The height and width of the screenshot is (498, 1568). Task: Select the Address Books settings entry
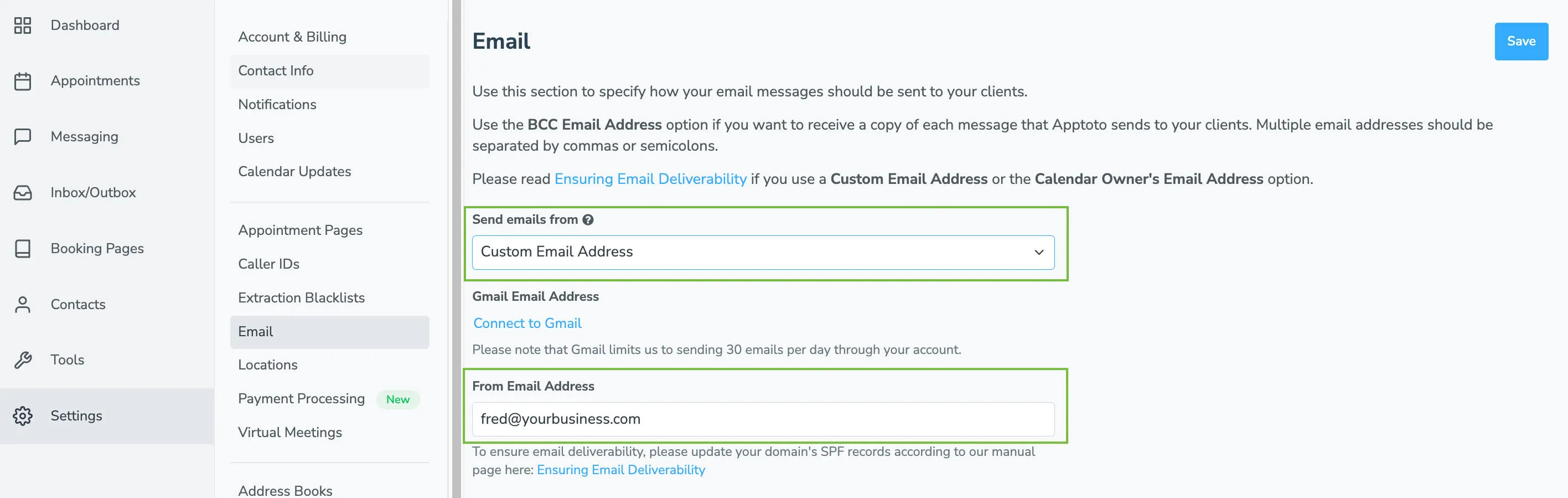[285, 490]
